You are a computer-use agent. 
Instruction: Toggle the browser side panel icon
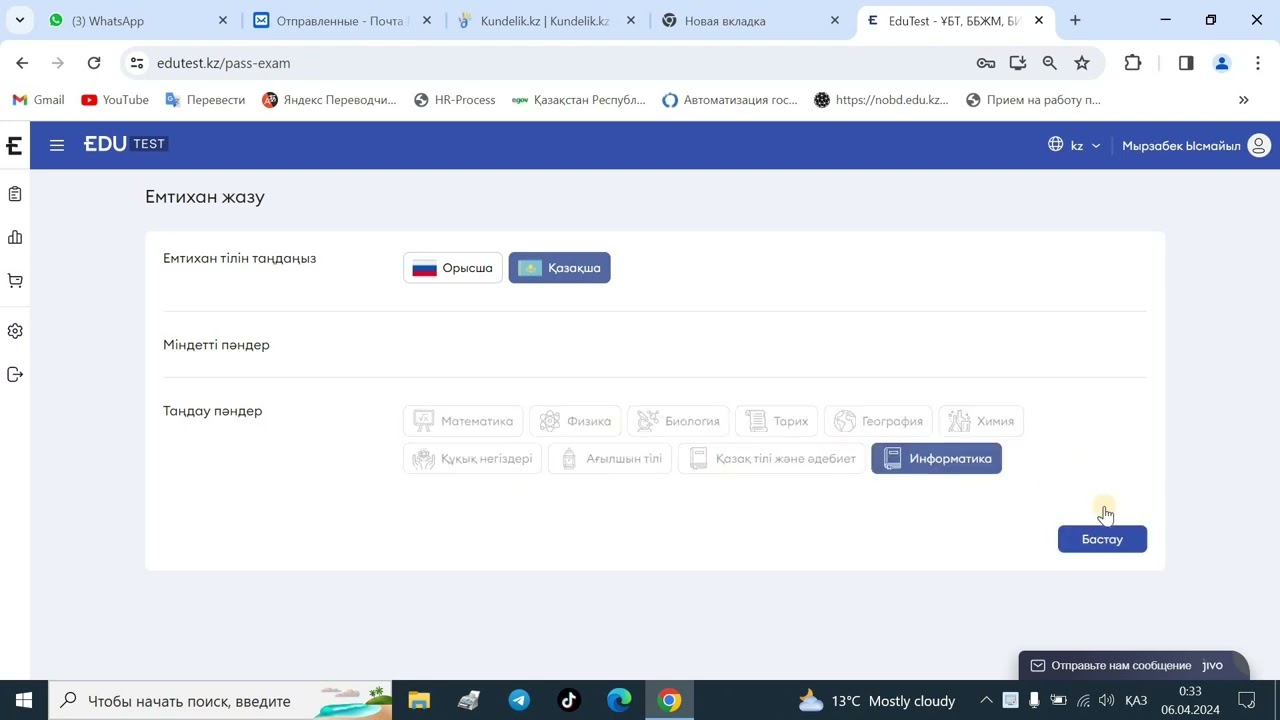click(1186, 63)
